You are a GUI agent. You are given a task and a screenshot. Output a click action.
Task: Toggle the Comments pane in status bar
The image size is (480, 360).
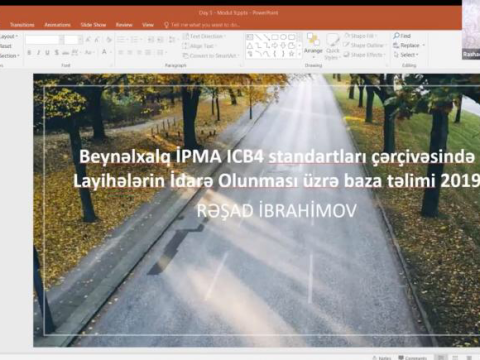(412, 358)
